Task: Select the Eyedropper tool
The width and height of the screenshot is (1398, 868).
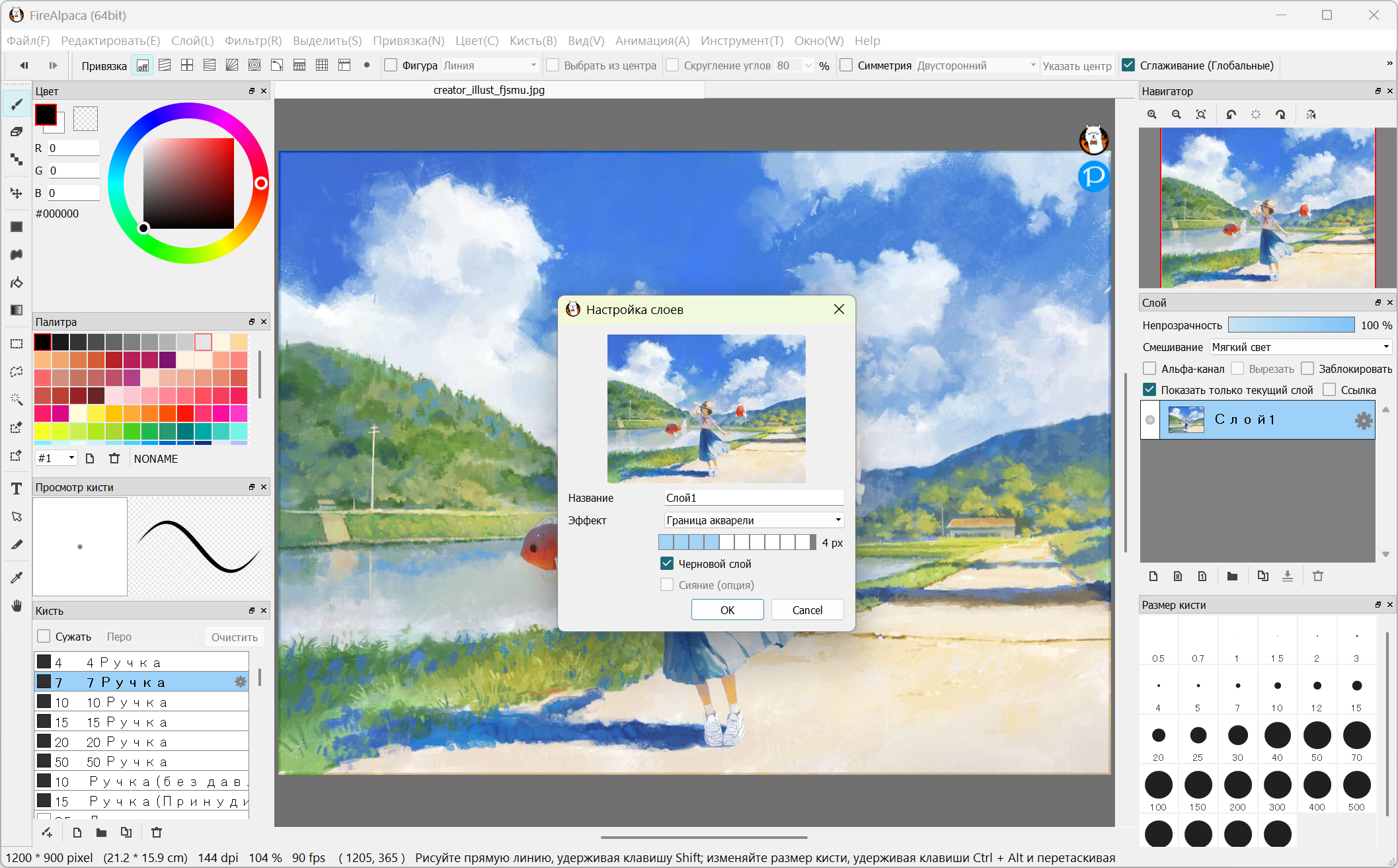Action: [17, 578]
